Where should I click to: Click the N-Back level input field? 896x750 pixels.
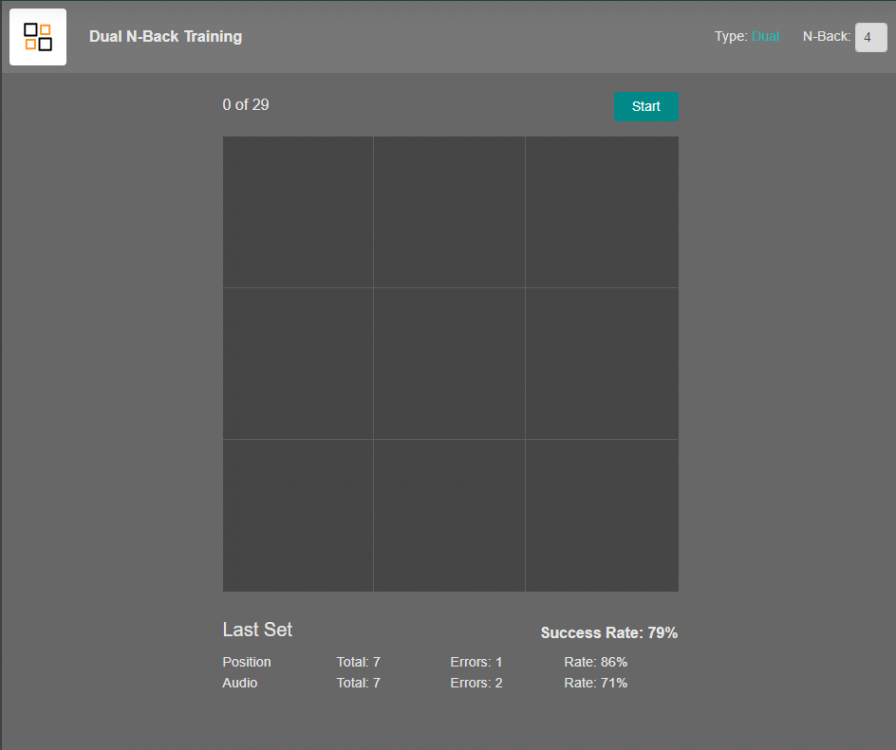point(870,37)
